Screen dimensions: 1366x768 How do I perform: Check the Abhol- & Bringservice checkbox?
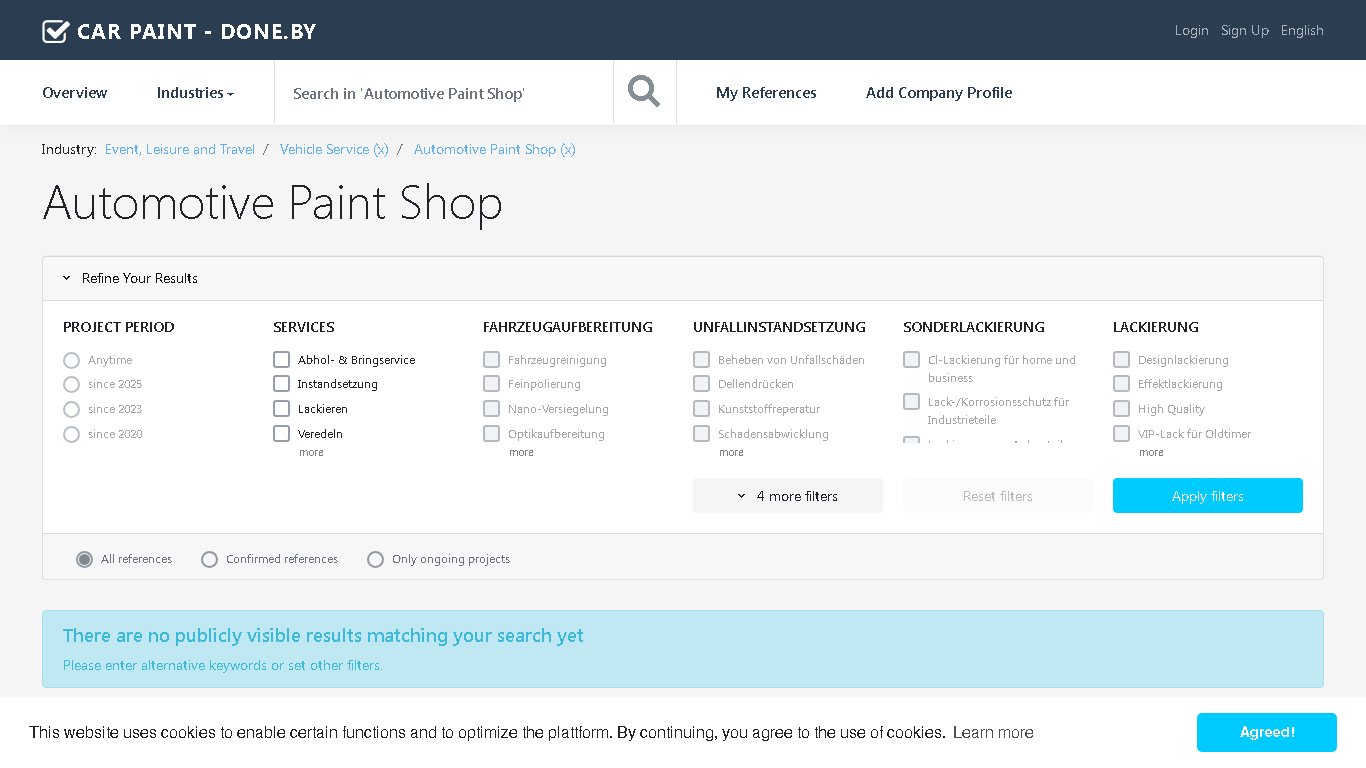coord(282,359)
